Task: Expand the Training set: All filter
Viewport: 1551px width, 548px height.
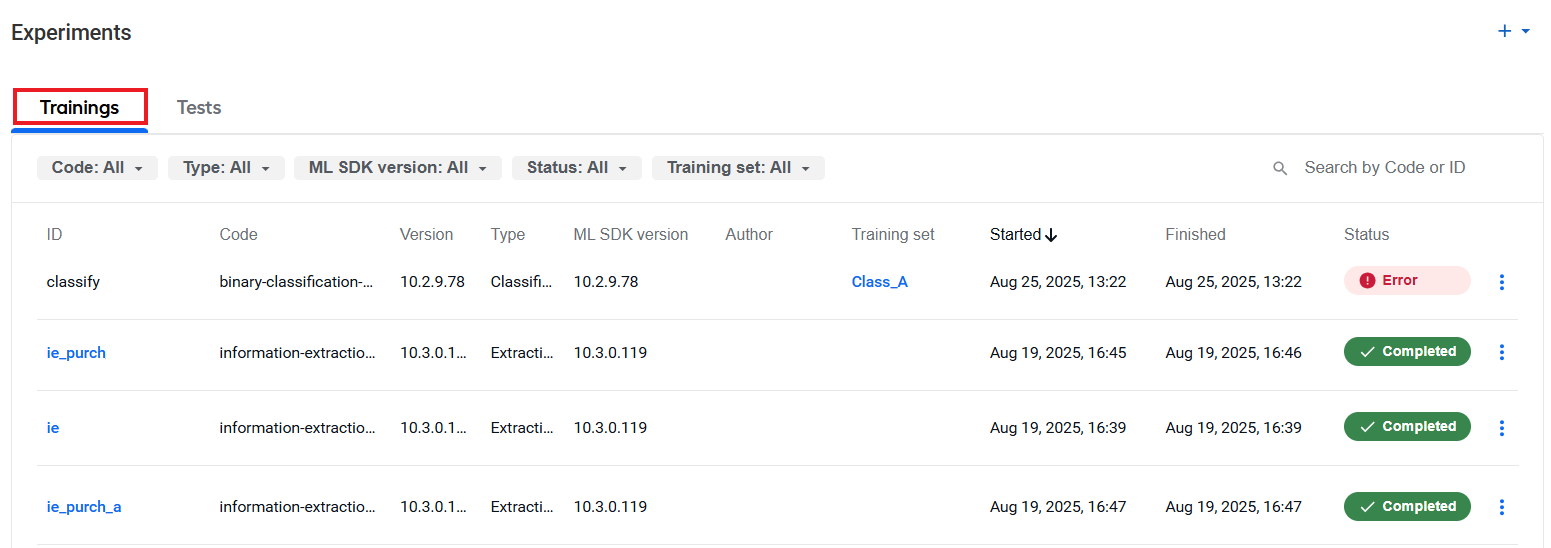Action: click(x=738, y=168)
